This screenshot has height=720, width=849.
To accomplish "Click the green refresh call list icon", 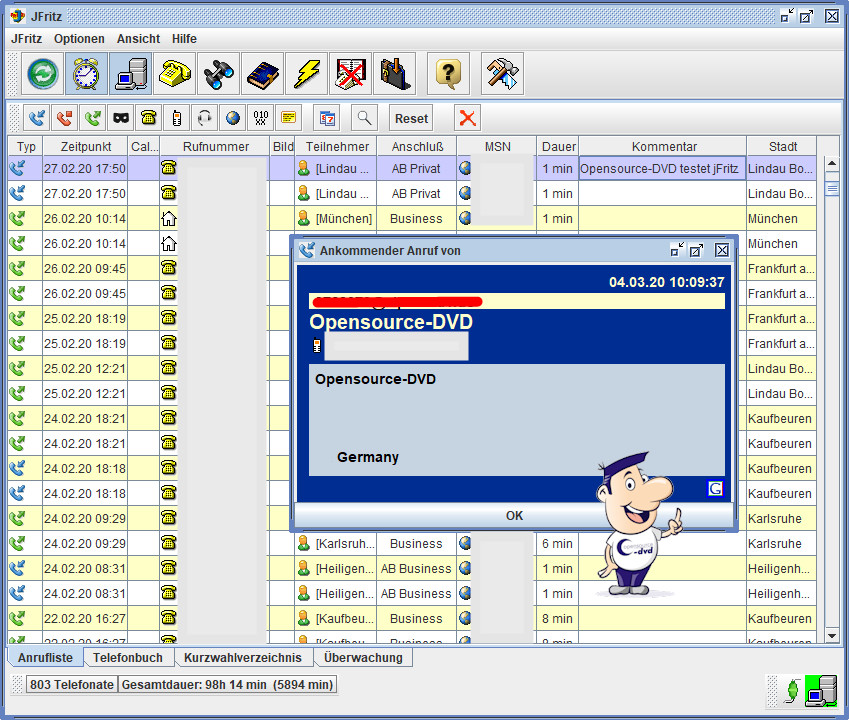I will tap(43, 74).
